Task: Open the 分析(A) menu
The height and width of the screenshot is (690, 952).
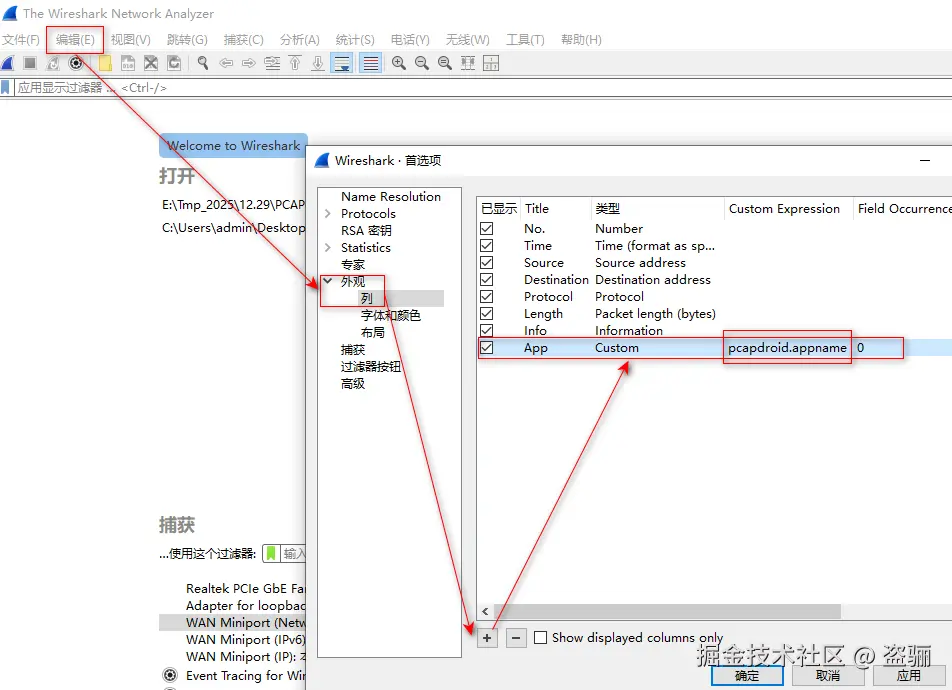Action: point(299,39)
